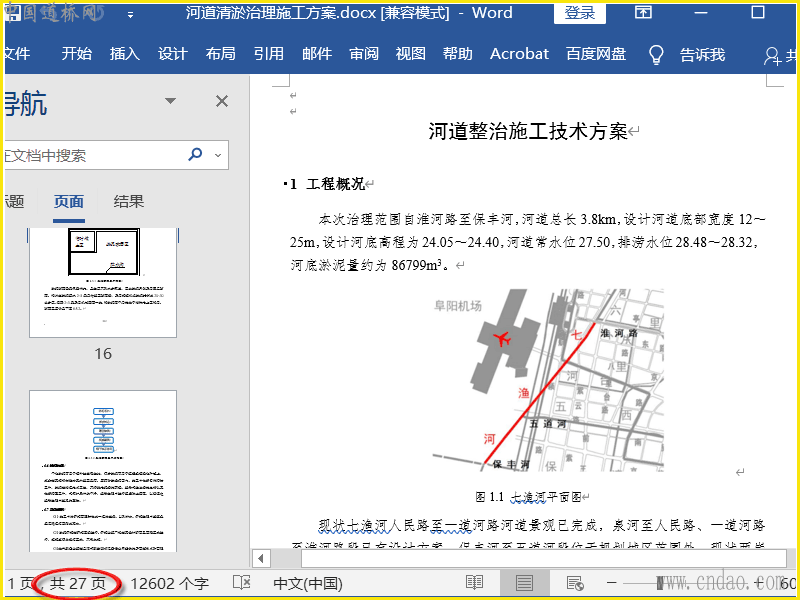The width and height of the screenshot is (800, 600).
Task: Click the 12602 个字 word count
Action: click(170, 583)
